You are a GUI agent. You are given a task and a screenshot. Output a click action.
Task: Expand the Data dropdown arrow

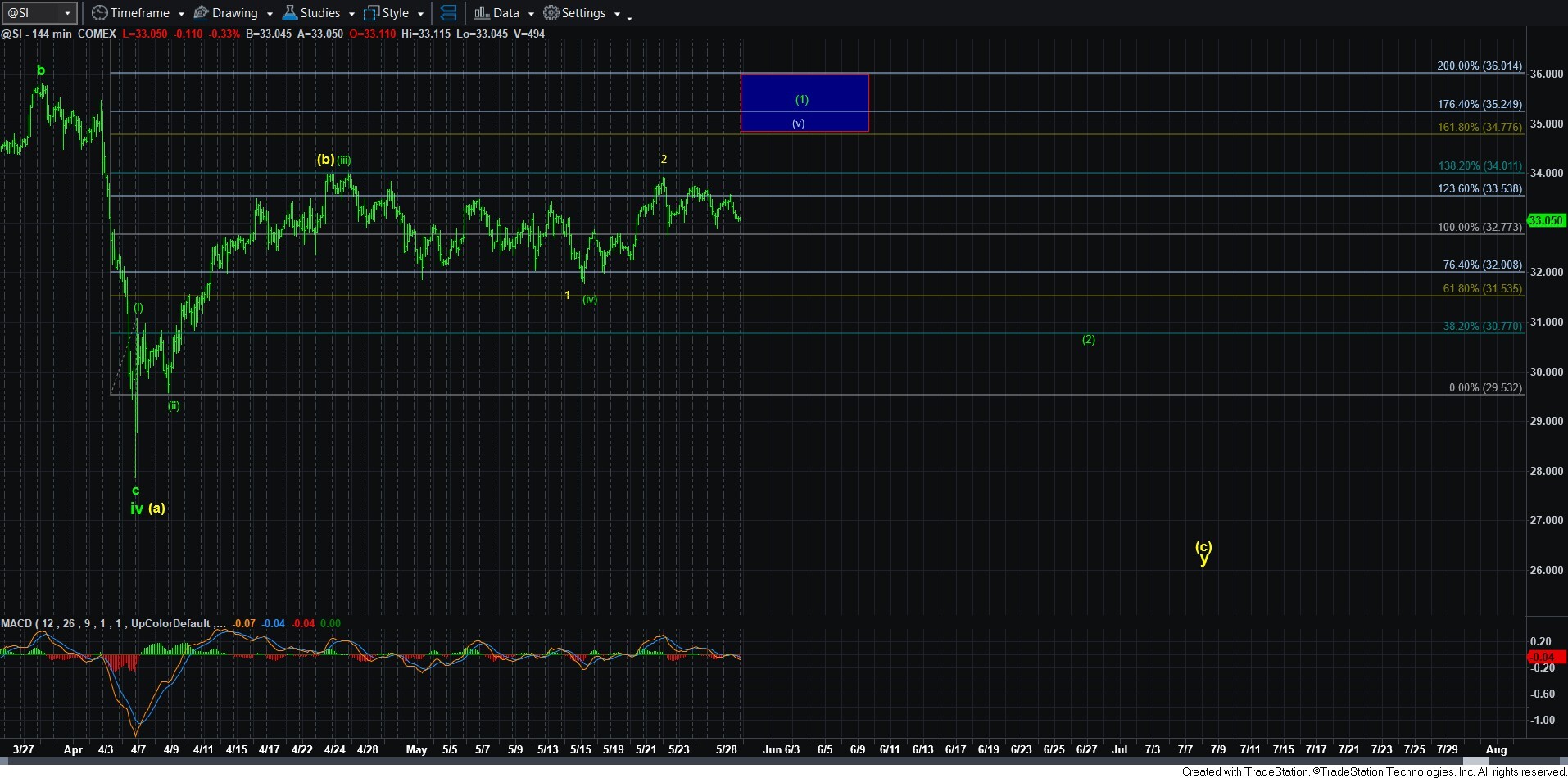pyautogui.click(x=531, y=14)
